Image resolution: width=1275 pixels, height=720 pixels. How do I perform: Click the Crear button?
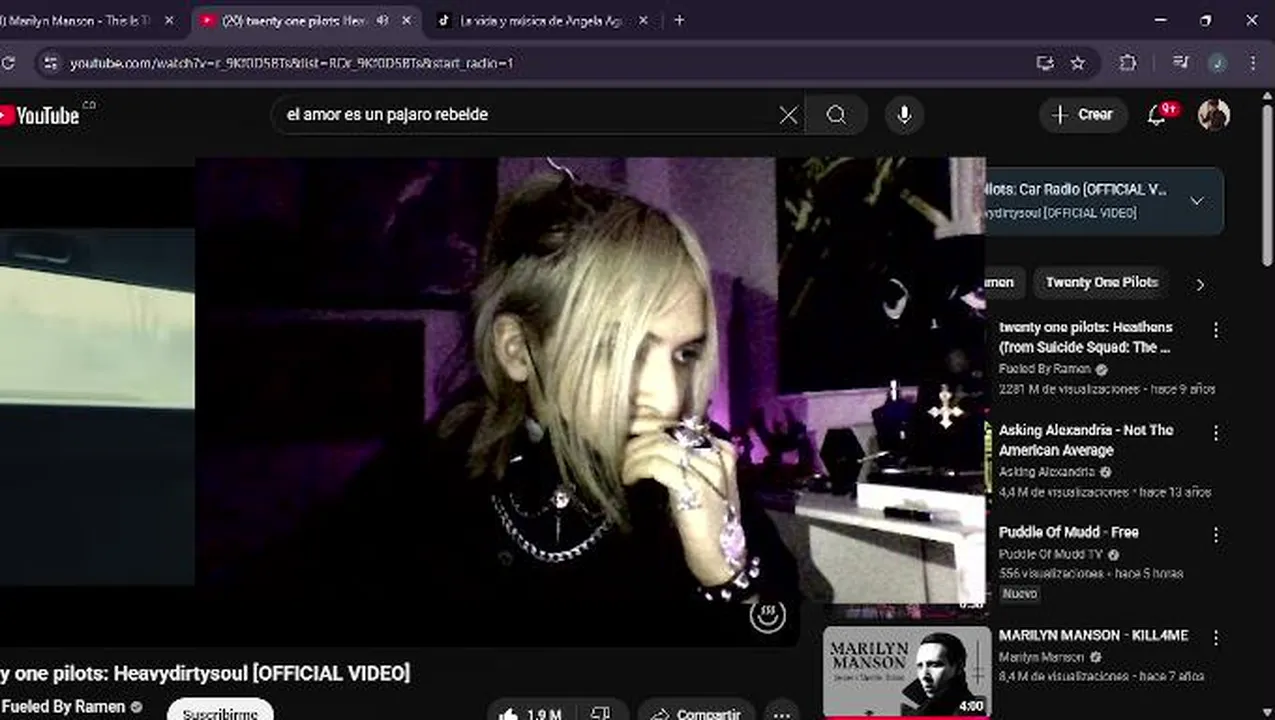pyautogui.click(x=1083, y=115)
